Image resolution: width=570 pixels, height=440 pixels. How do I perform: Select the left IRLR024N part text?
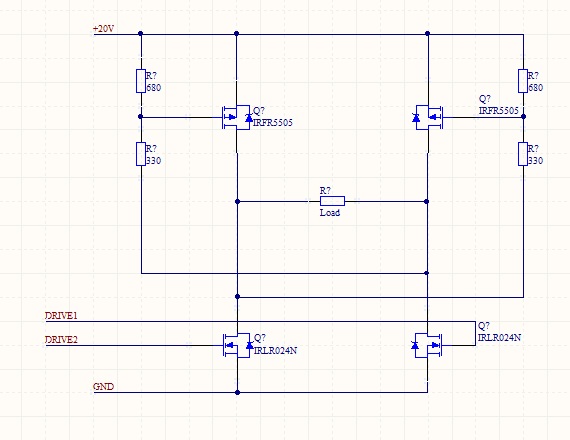pyautogui.click(x=275, y=351)
